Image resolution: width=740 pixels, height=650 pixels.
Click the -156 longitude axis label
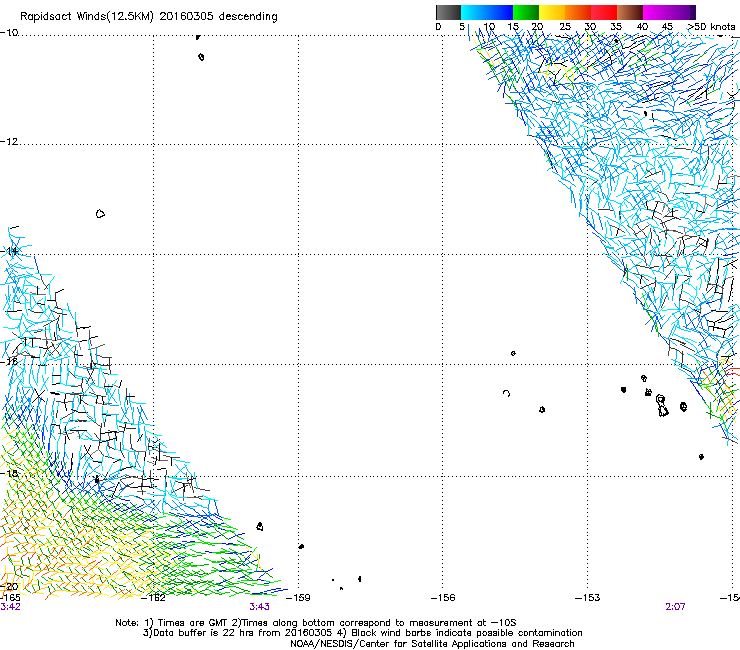click(443, 598)
